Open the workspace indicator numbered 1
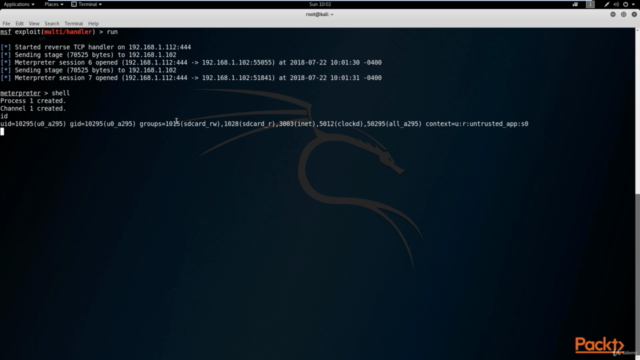The width and height of the screenshot is (640, 360). (590, 4)
